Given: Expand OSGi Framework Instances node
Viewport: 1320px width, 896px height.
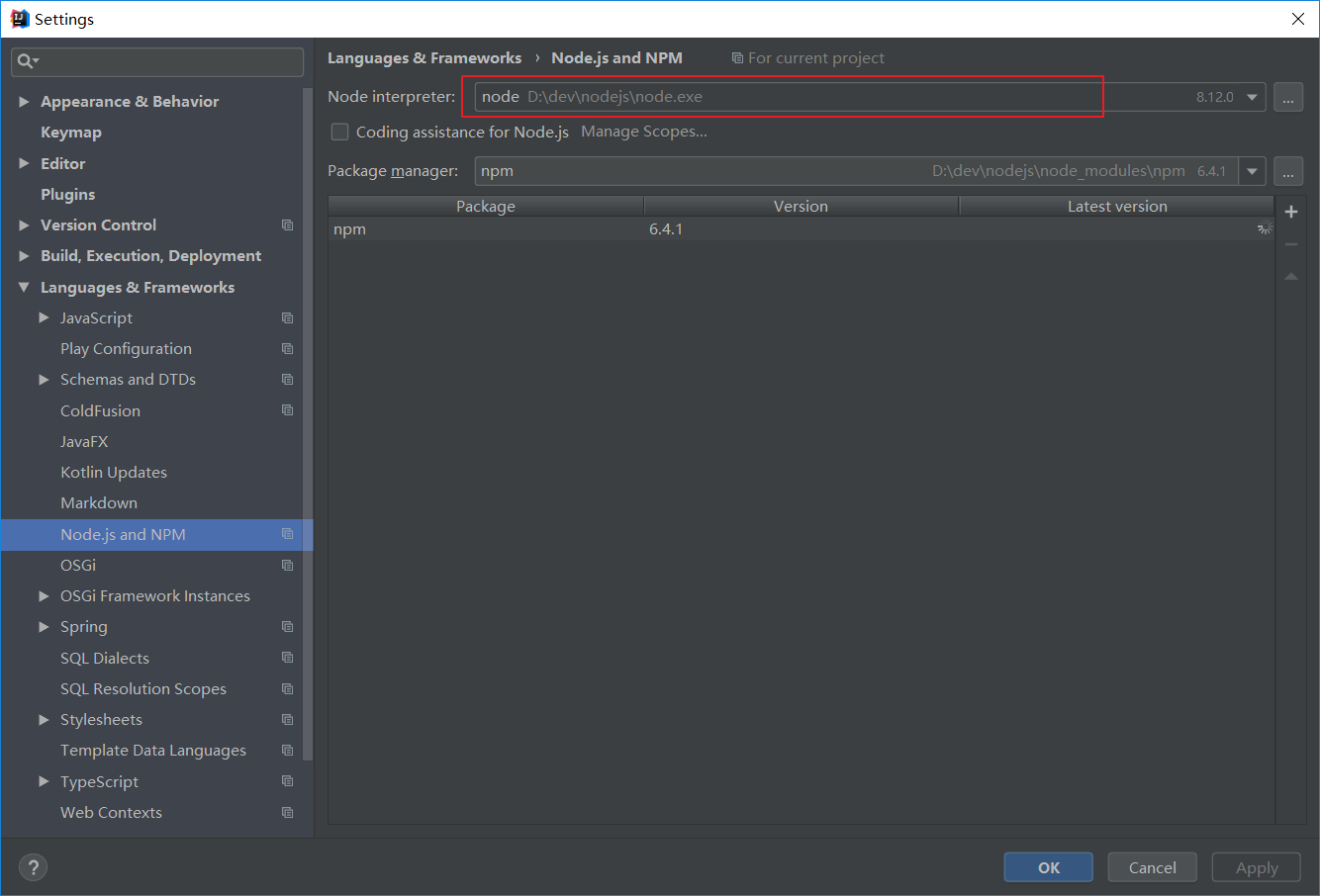Looking at the screenshot, I should coord(44,596).
